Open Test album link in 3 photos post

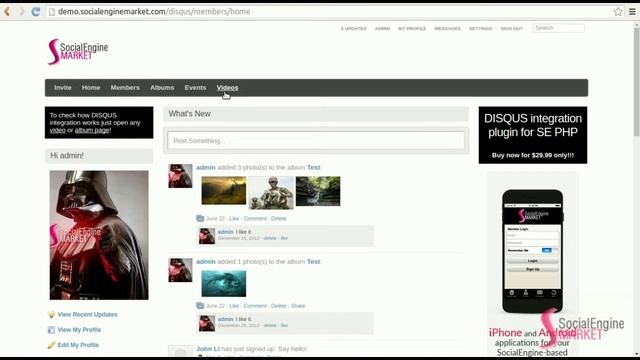(x=313, y=167)
